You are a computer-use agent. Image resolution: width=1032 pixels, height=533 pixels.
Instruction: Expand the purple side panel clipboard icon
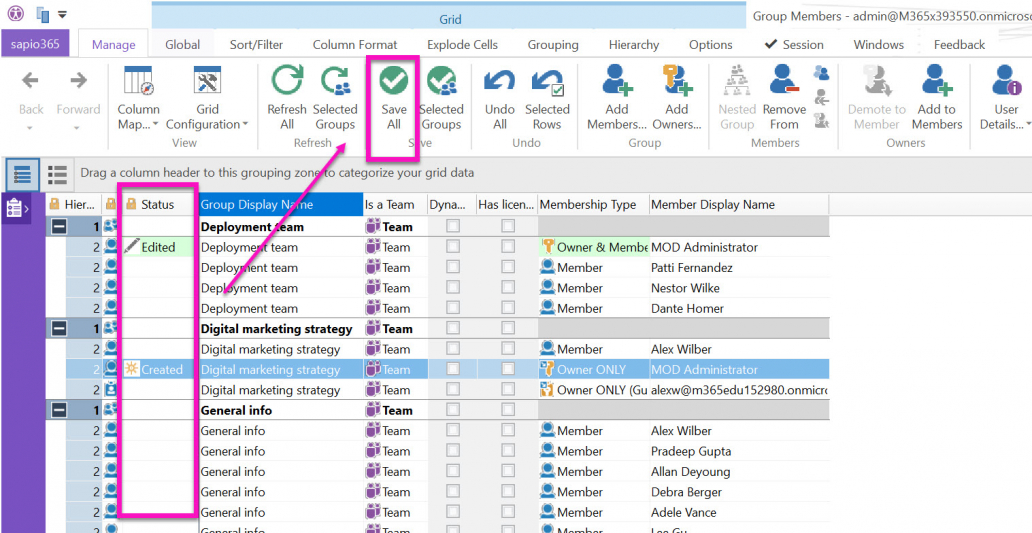pos(16,209)
